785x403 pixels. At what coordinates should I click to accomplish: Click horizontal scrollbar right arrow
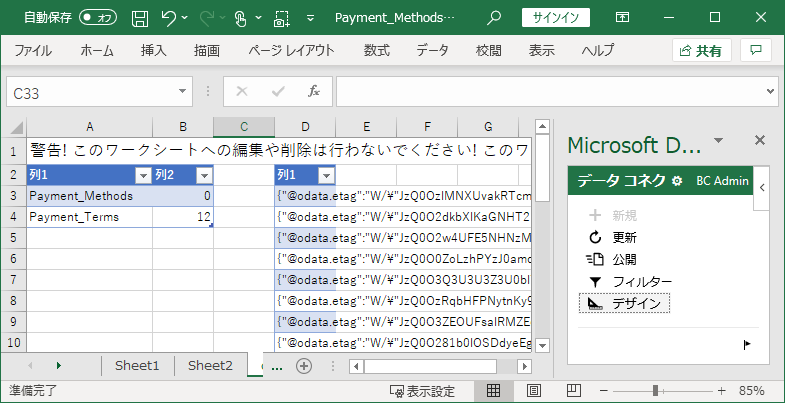click(x=524, y=366)
